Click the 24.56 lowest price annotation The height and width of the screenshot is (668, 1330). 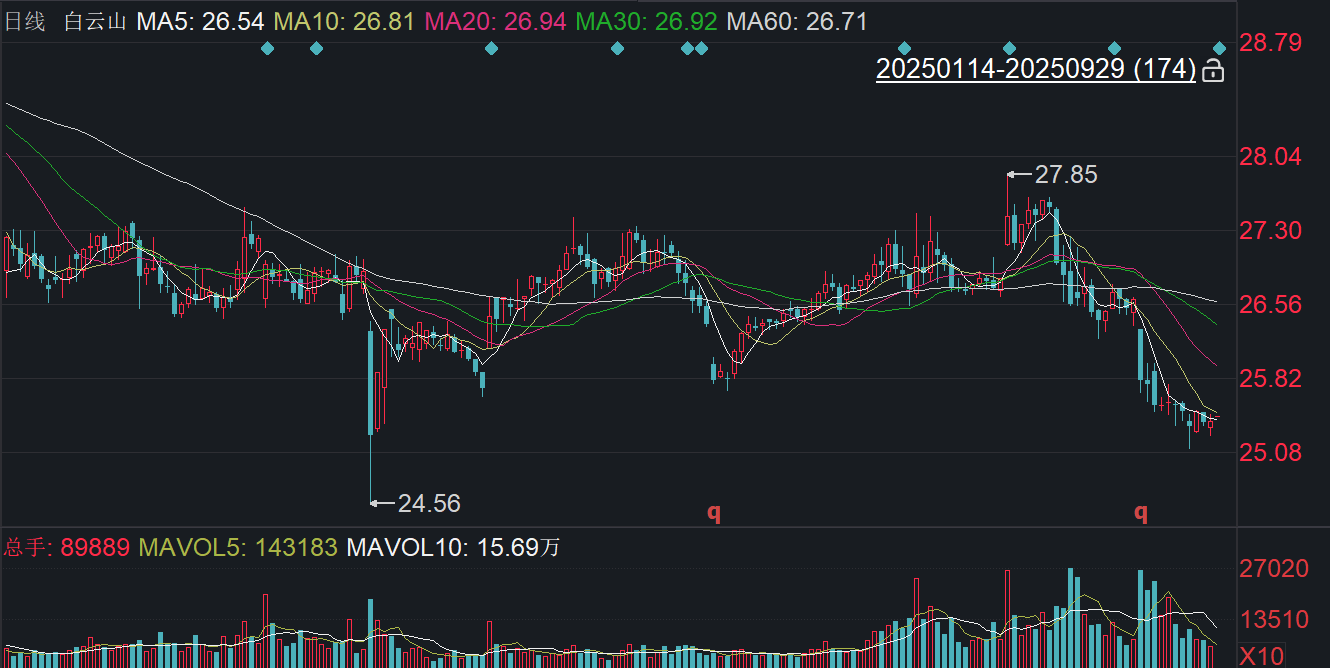pos(429,503)
